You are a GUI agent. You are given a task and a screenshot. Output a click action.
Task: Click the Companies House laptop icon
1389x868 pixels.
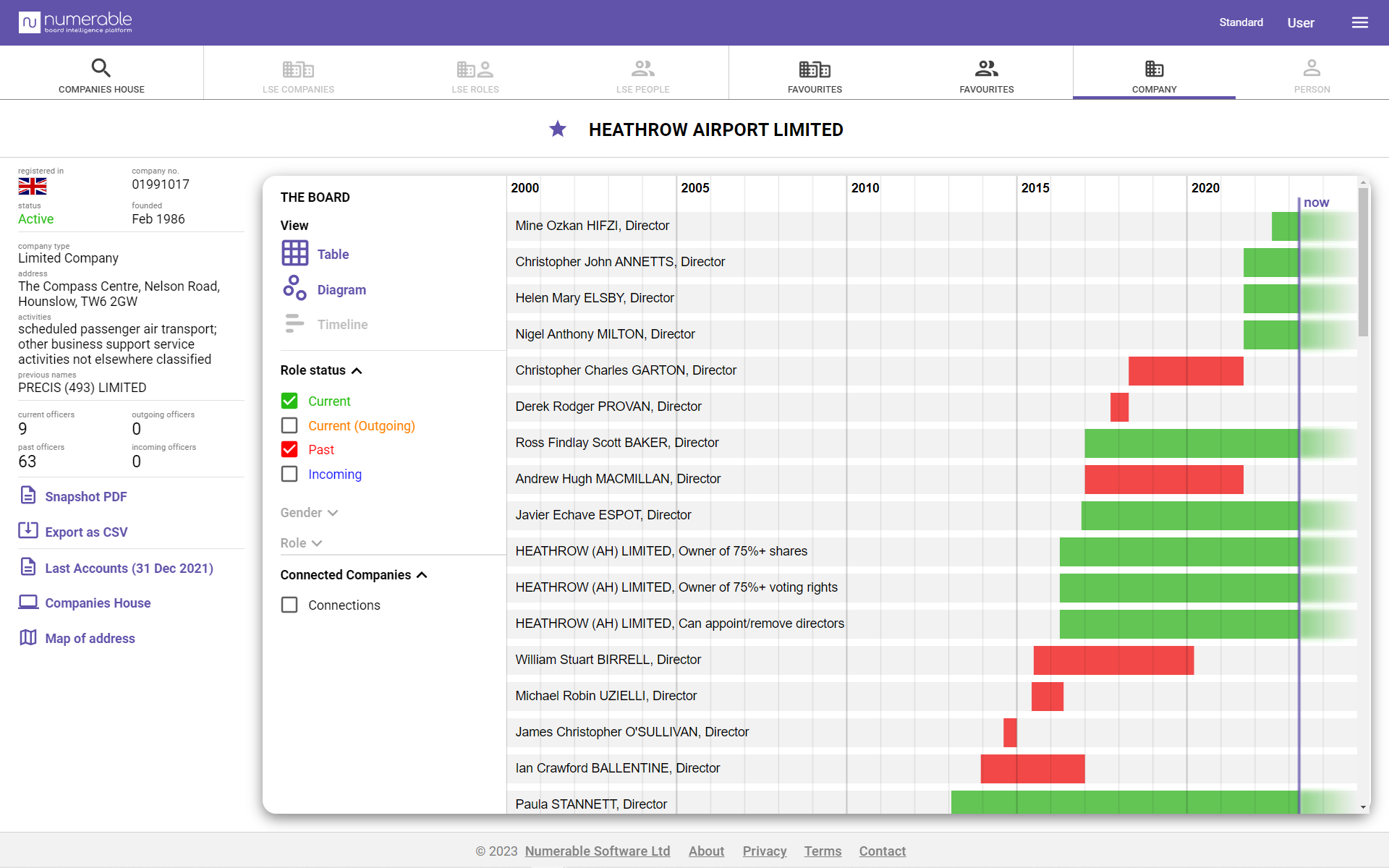click(x=27, y=602)
